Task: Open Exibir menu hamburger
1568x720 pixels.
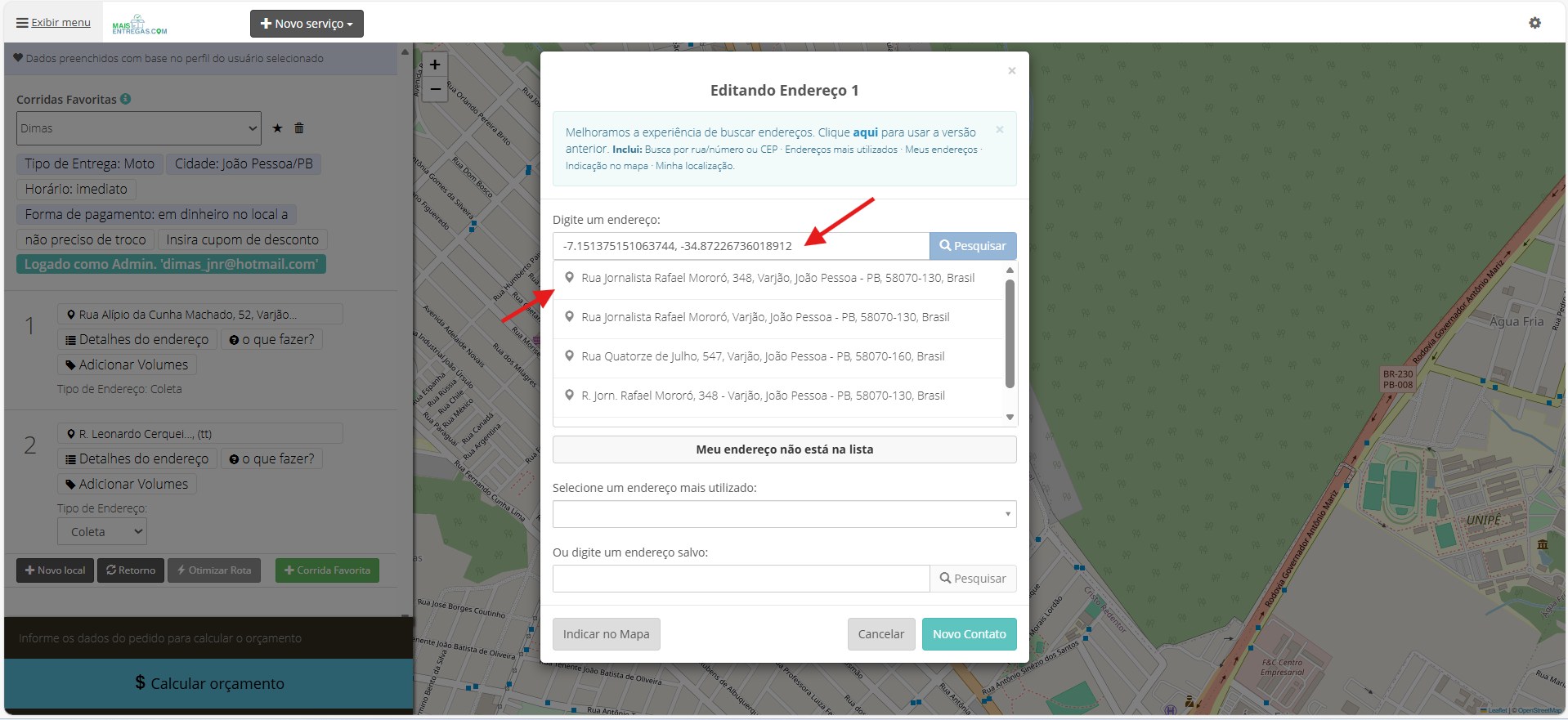Action: (x=53, y=23)
